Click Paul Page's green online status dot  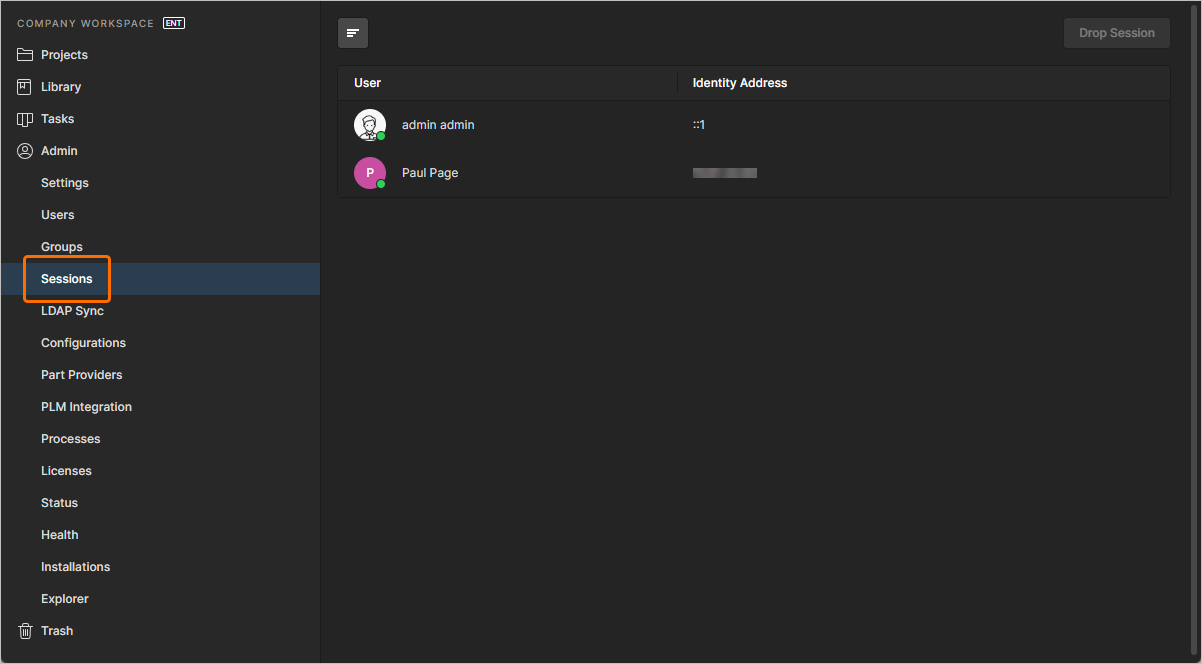pos(379,181)
